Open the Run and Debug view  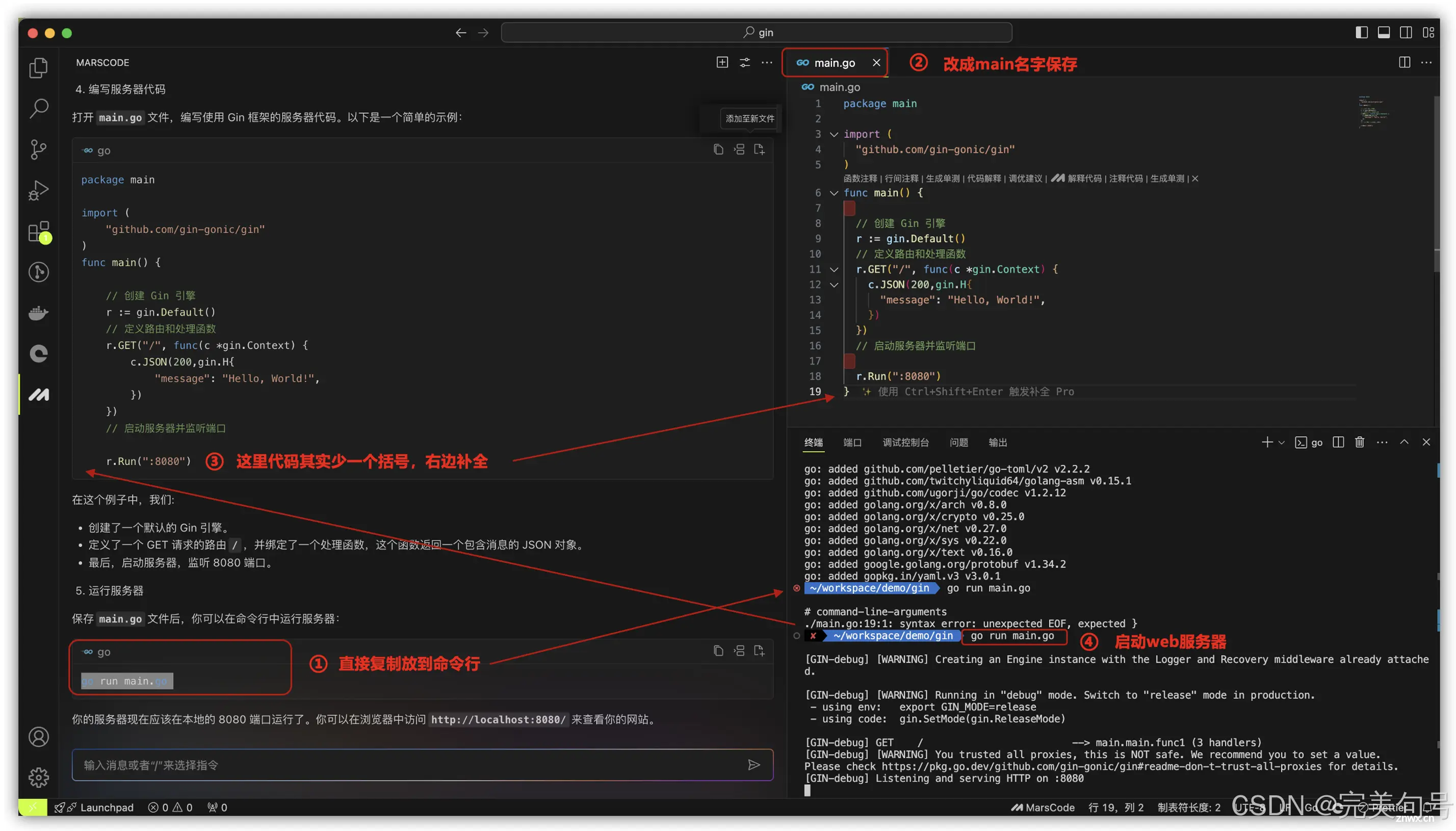[x=38, y=191]
